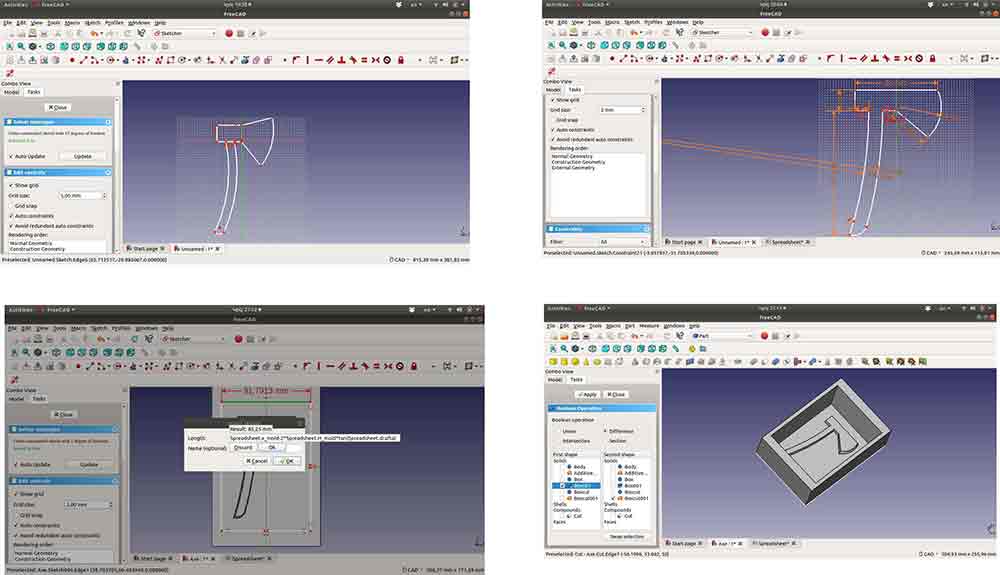Open Part workbench dropdown in Boolean Operation window
Viewport: 1000px width, 575px height.
click(x=723, y=336)
